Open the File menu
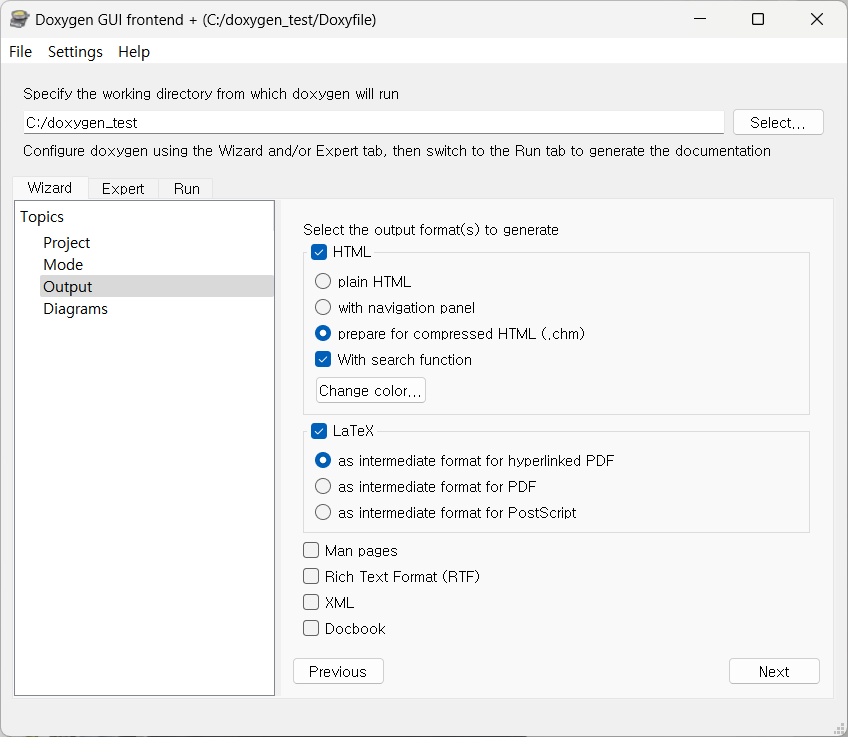 point(21,52)
